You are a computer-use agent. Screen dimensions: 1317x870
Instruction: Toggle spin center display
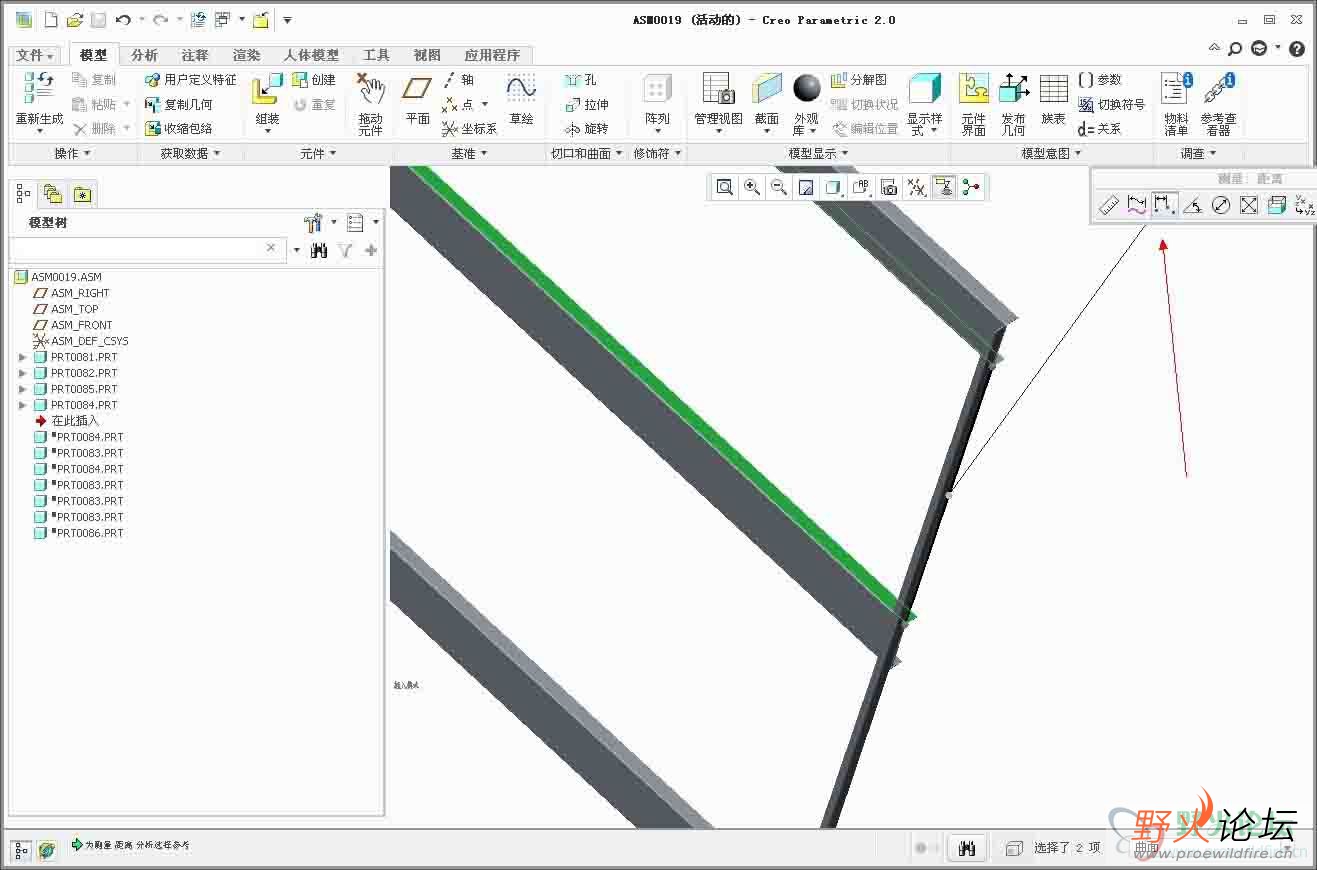click(971, 187)
